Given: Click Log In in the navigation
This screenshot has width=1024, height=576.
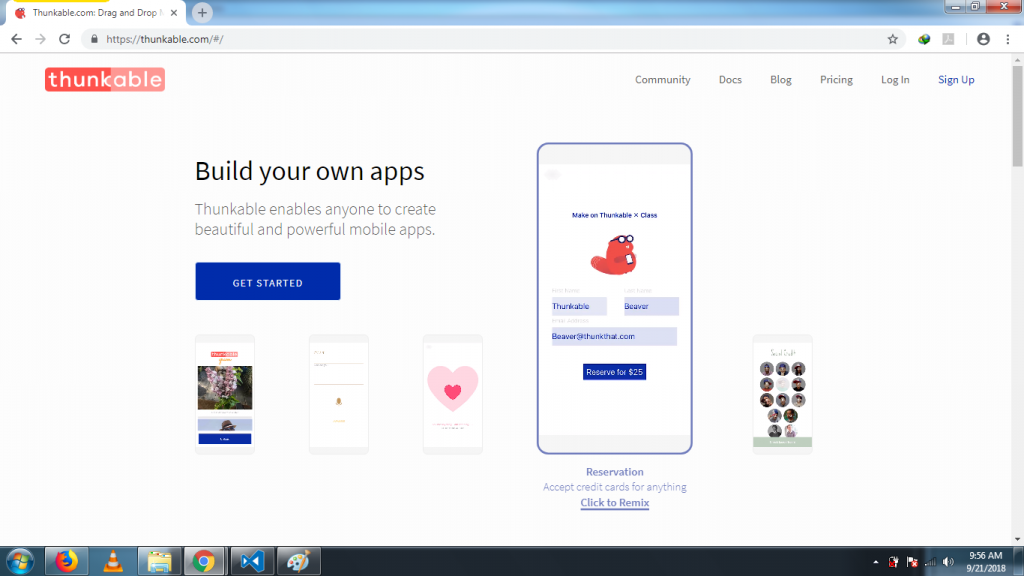Looking at the screenshot, I should [895, 80].
